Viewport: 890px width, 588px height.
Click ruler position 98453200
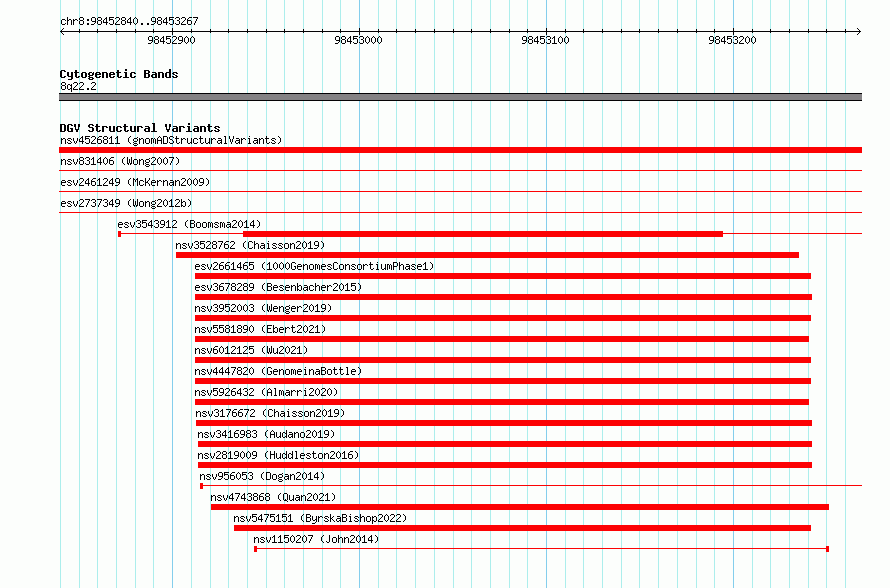(x=732, y=40)
